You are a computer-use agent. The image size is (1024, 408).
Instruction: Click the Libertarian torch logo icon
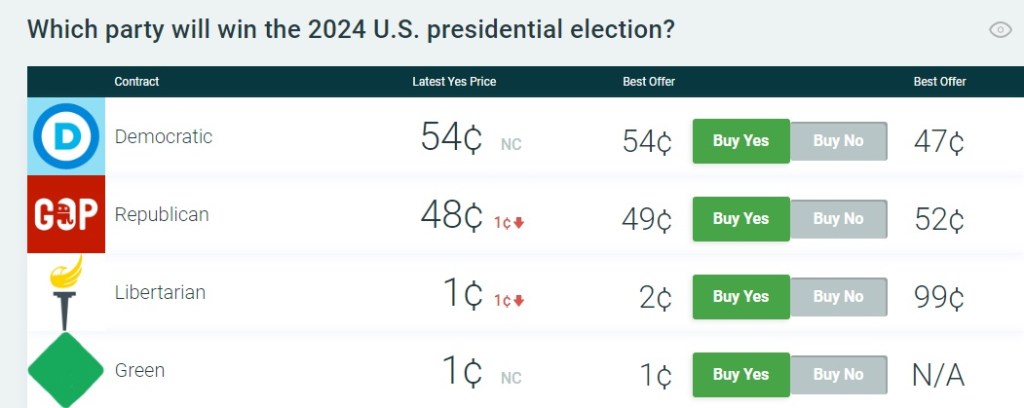click(66, 292)
